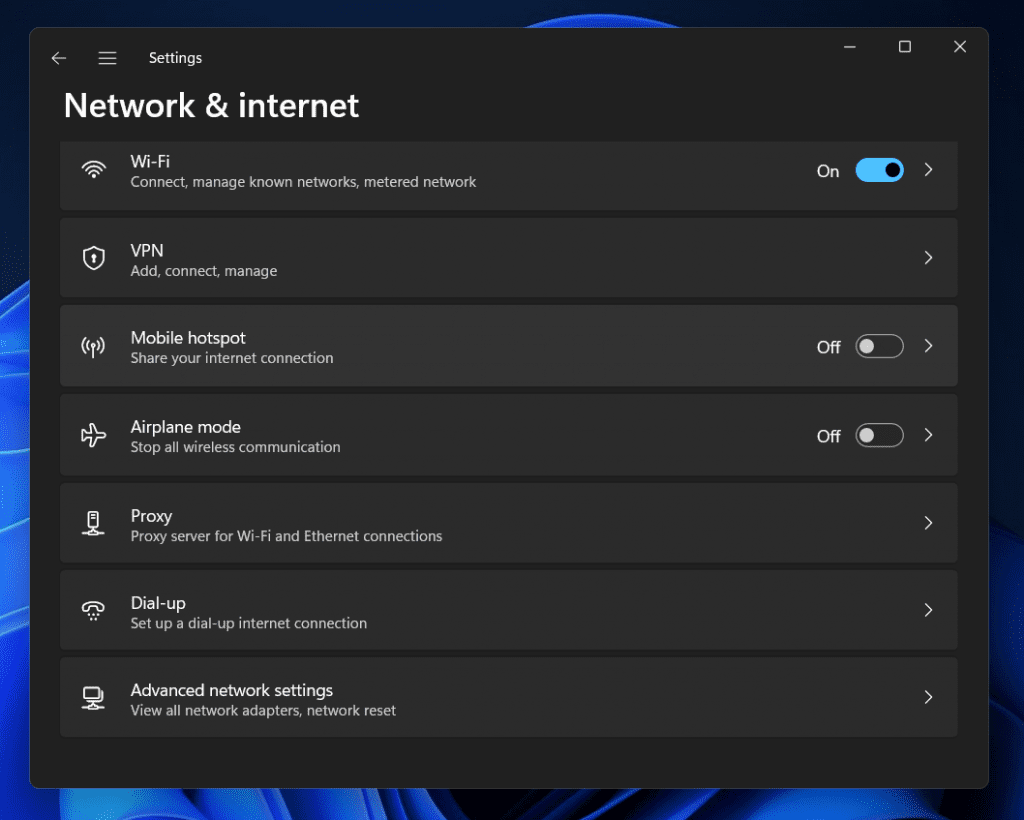Viewport: 1024px width, 820px height.
Task: Select the Airplane mode icon
Action: pos(93,435)
